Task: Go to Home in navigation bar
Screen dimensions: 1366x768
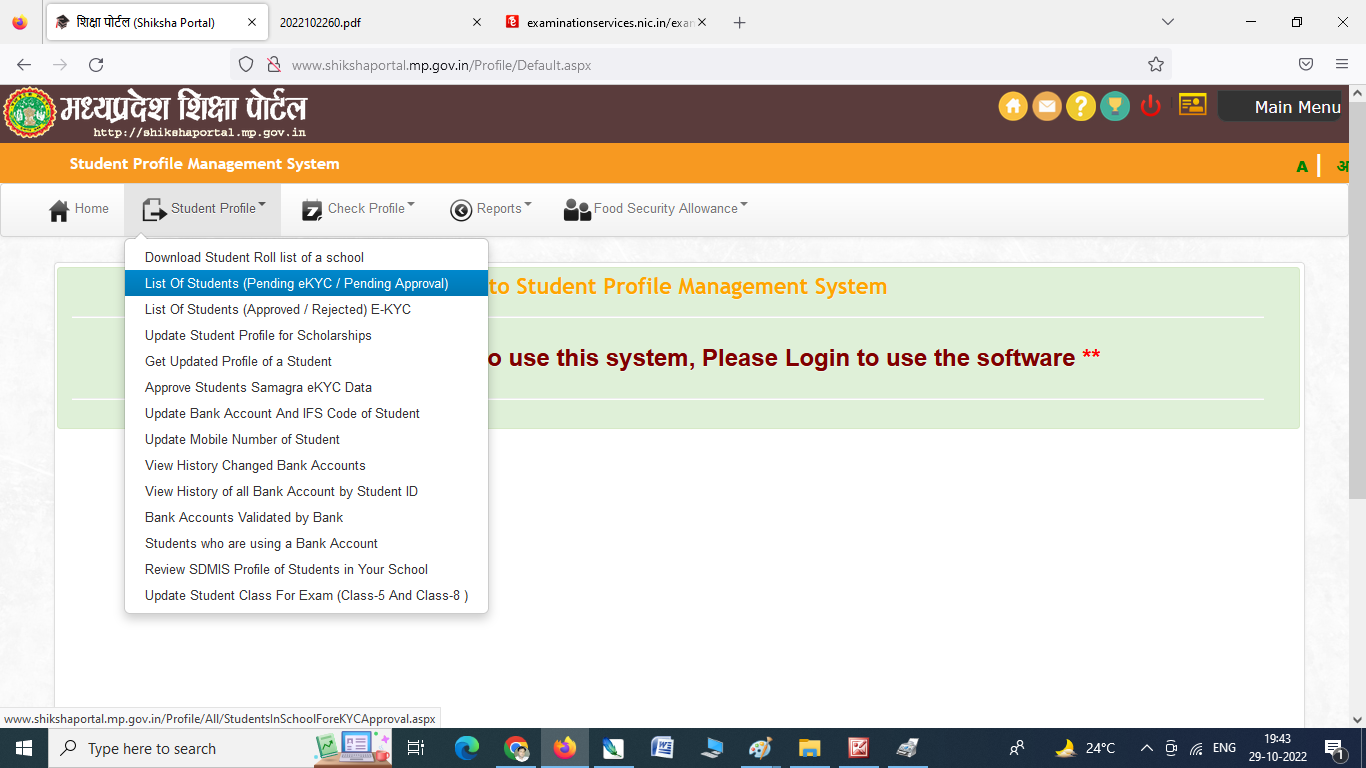Action: (x=79, y=209)
